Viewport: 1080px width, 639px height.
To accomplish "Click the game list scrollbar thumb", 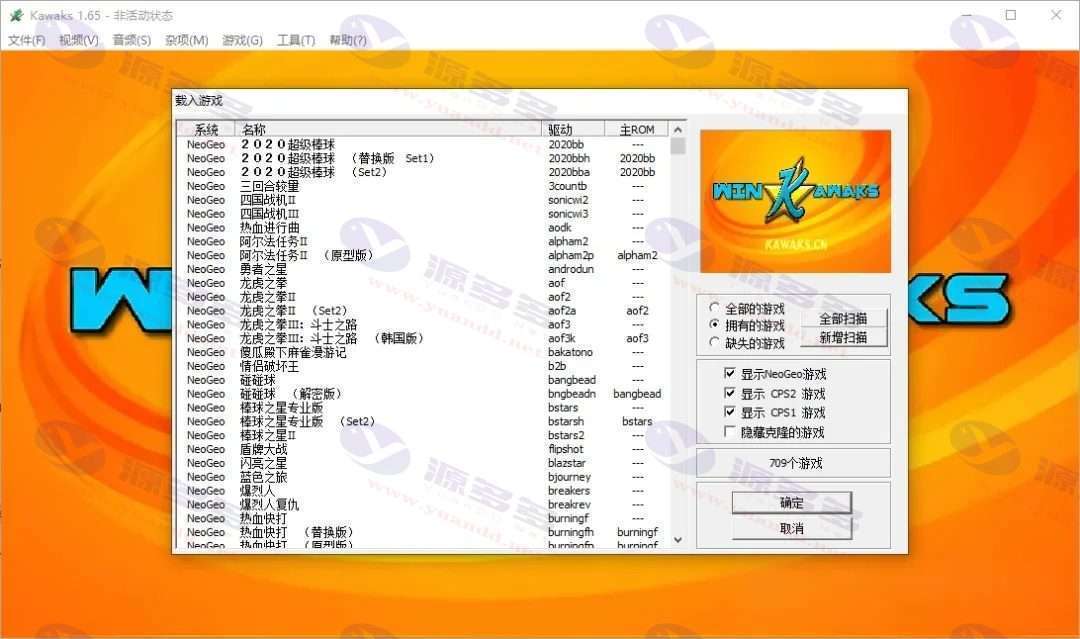I will point(678,146).
